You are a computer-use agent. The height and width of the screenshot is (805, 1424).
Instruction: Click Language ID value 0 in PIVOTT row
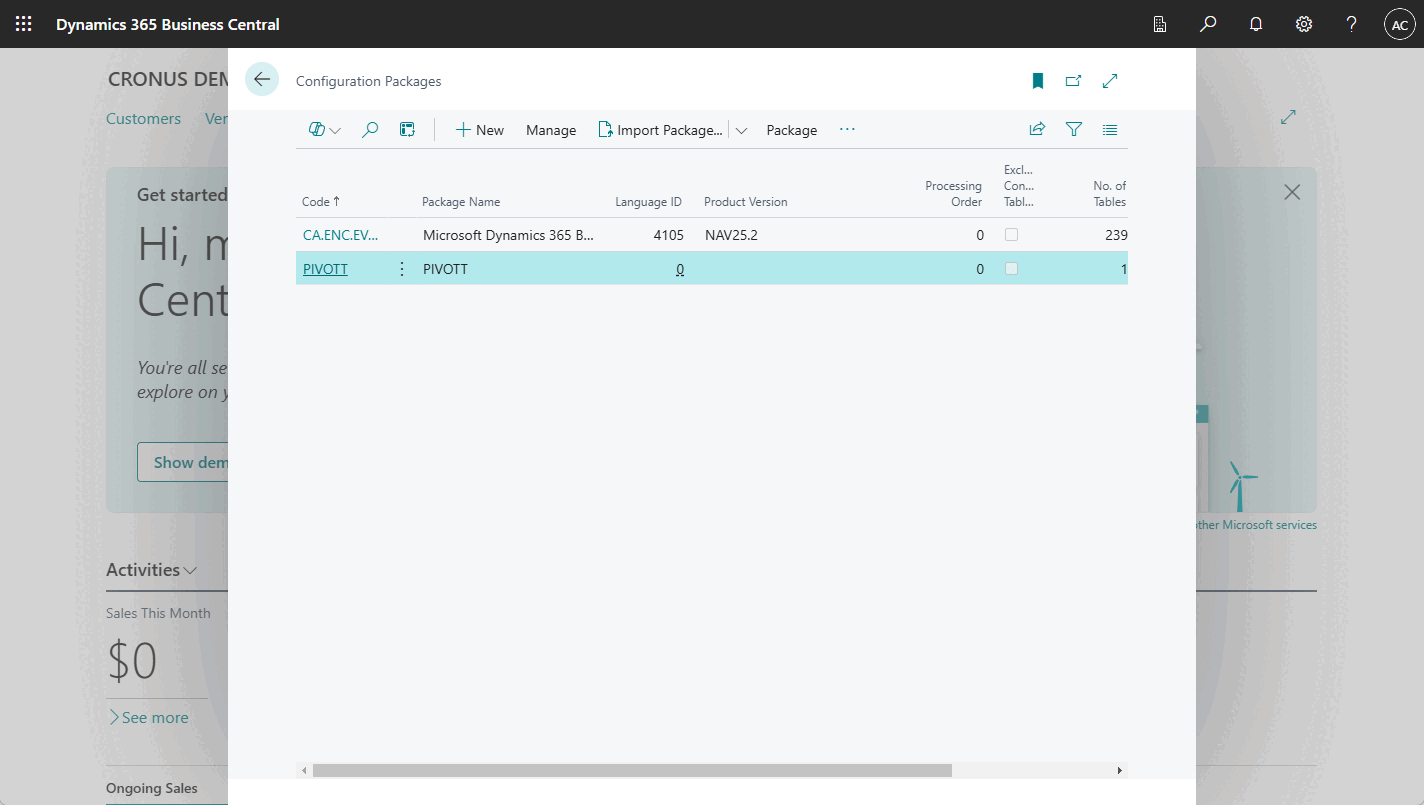680,269
